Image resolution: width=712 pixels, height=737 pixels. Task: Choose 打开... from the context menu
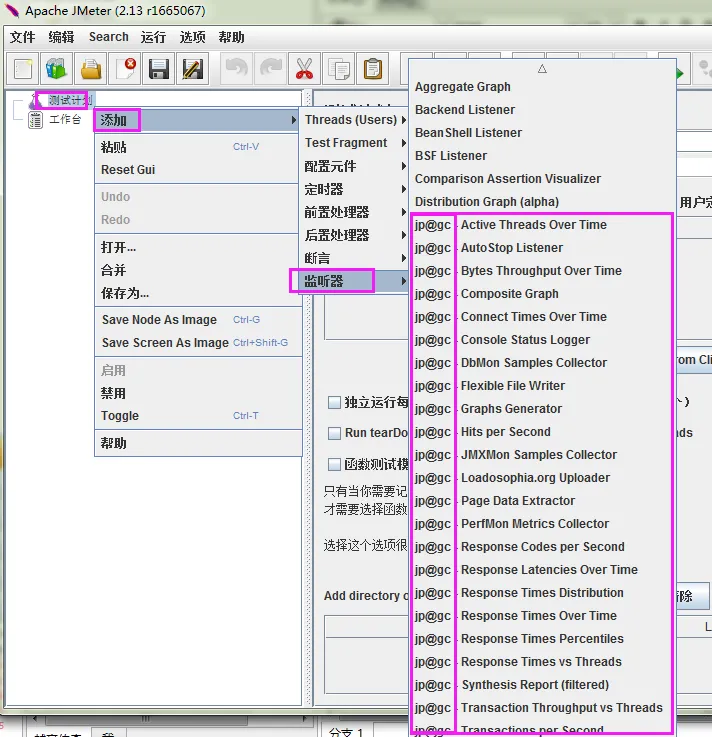(x=196, y=247)
